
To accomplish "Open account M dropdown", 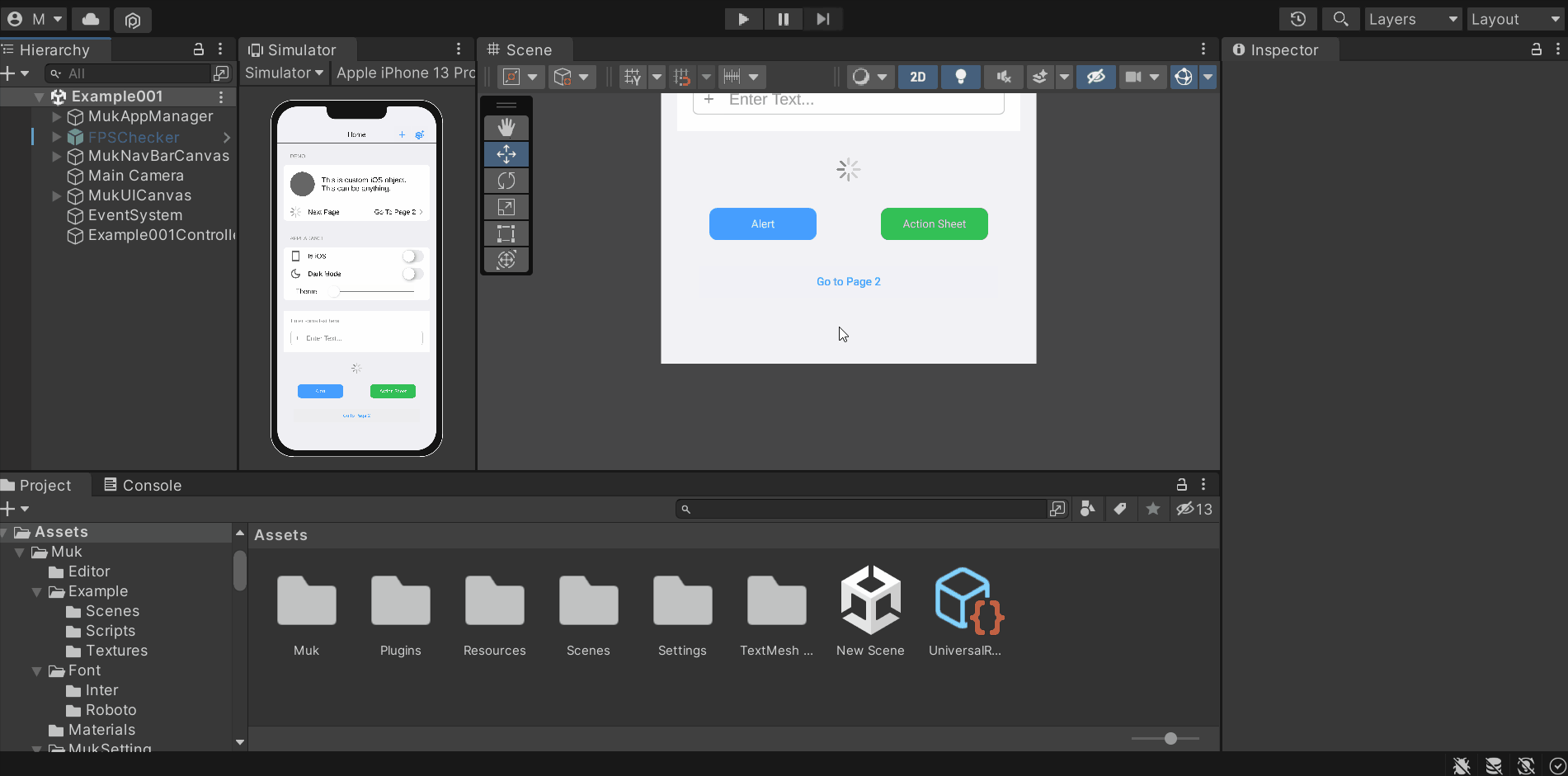I will (34, 19).
